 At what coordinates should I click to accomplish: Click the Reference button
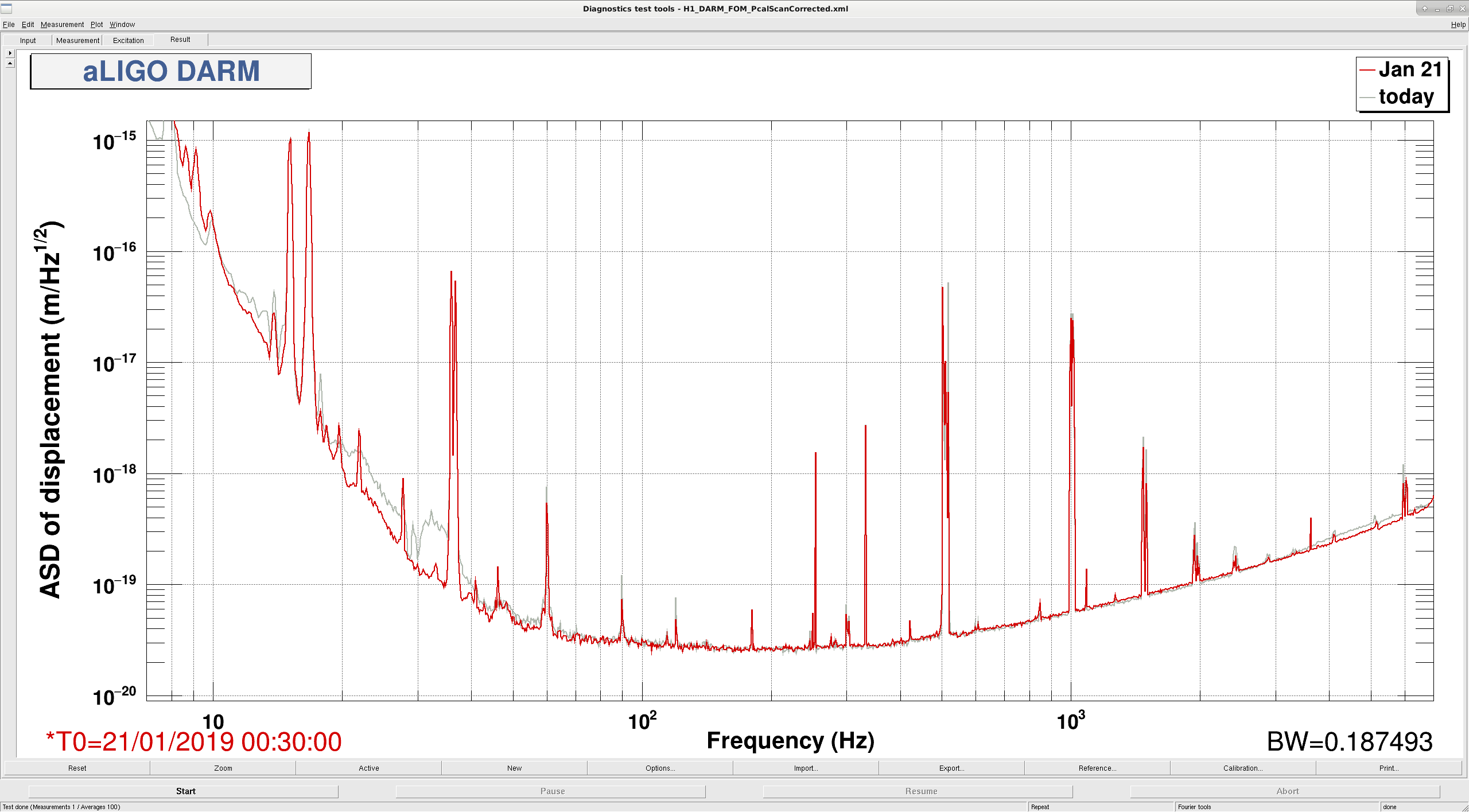pos(1097,768)
